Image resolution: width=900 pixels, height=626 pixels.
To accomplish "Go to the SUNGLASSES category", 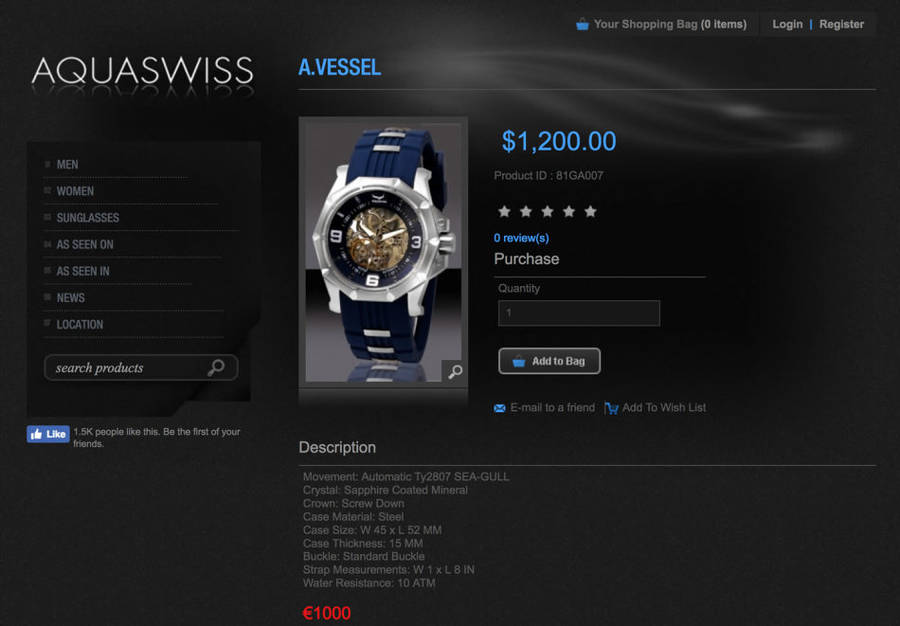I will pyautogui.click(x=88, y=217).
